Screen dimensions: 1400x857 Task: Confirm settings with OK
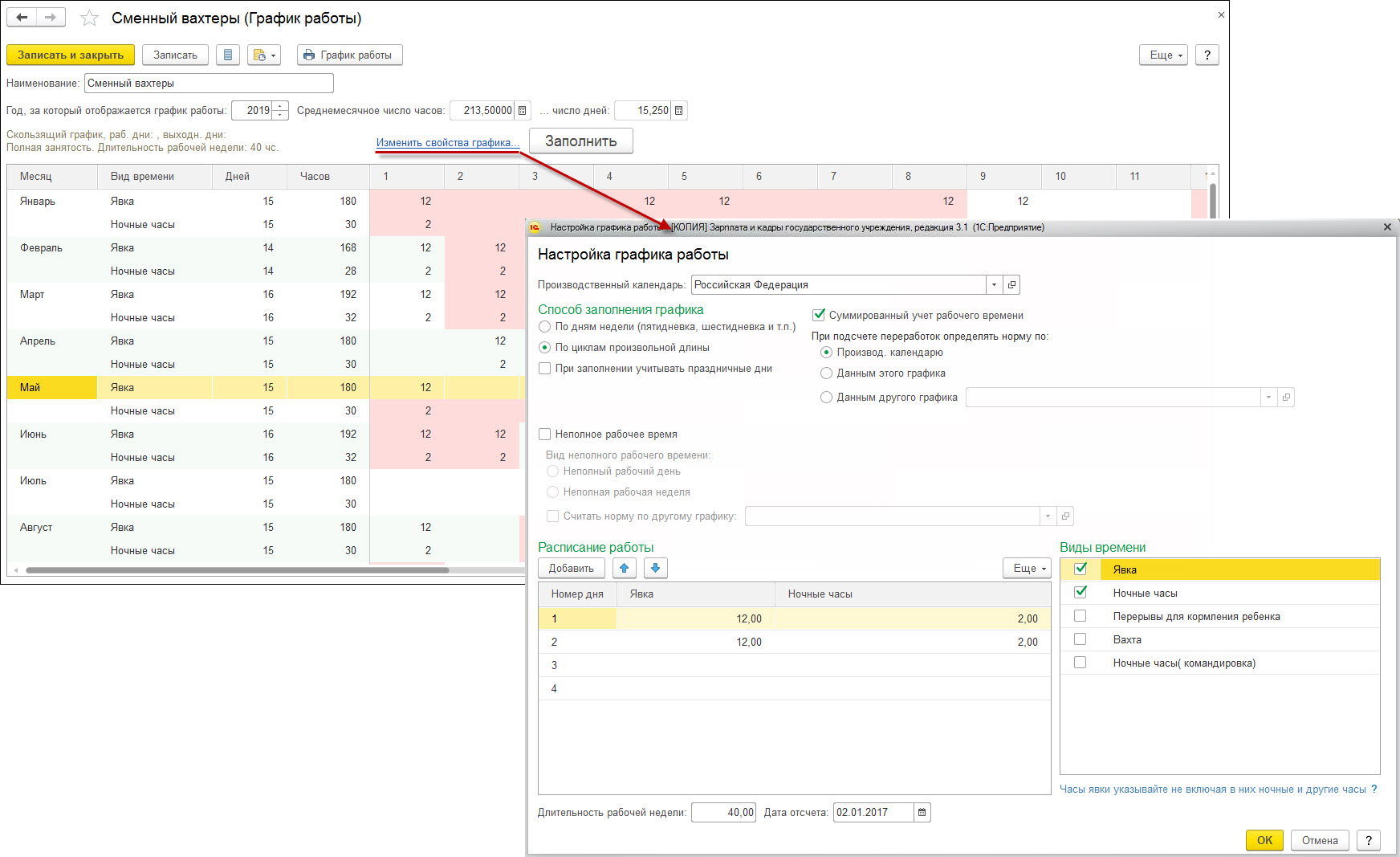[x=1264, y=840]
